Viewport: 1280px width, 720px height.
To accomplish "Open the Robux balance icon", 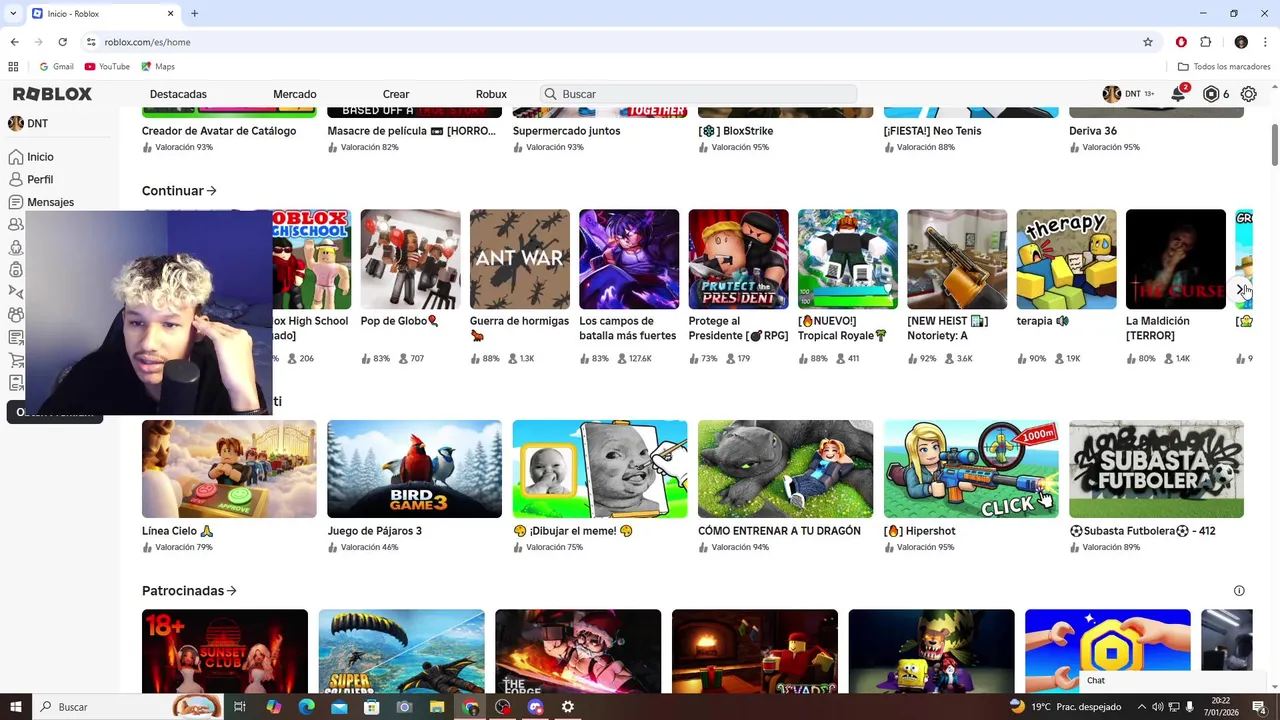I will click(1211, 94).
